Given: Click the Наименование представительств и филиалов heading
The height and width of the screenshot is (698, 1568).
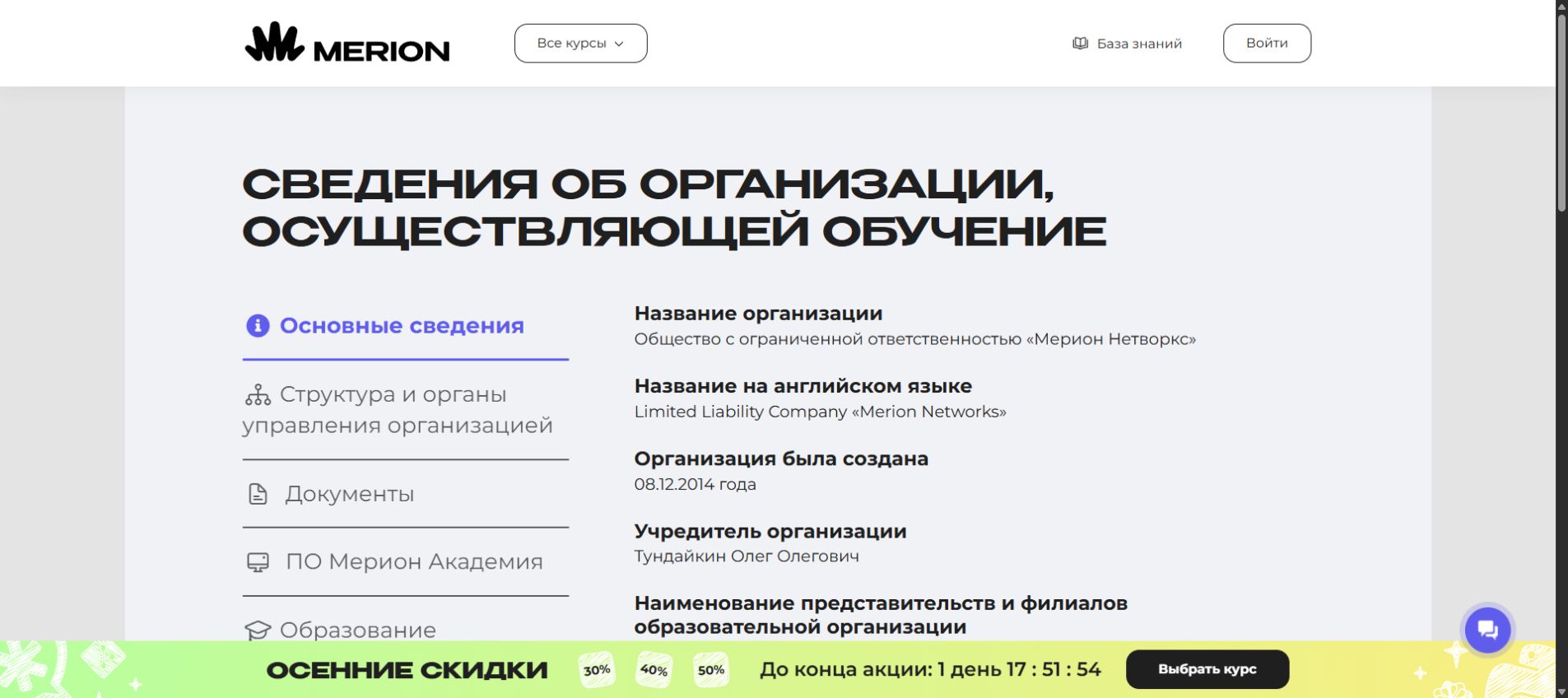Looking at the screenshot, I should [881, 615].
